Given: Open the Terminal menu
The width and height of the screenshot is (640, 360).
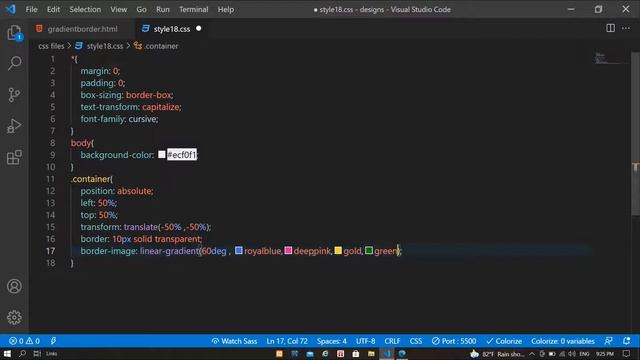Looking at the screenshot, I should (193, 9).
